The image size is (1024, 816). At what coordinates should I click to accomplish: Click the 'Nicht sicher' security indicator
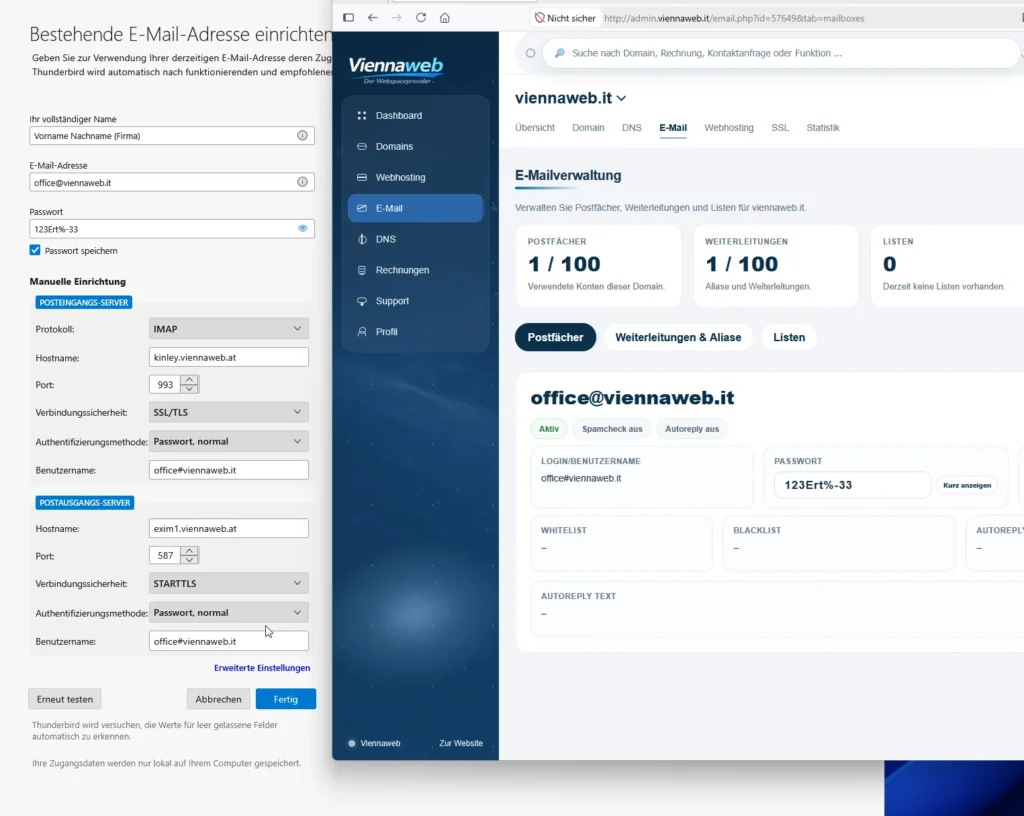pyautogui.click(x=565, y=18)
